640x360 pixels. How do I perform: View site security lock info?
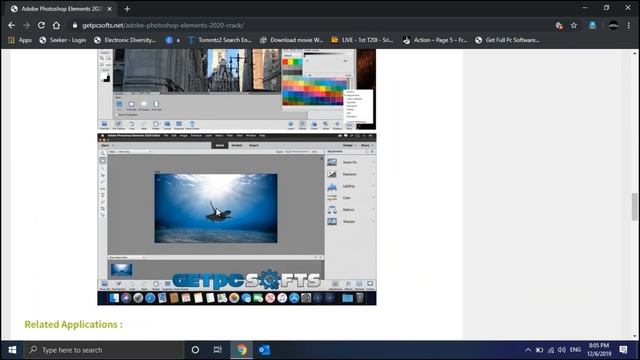[75, 25]
